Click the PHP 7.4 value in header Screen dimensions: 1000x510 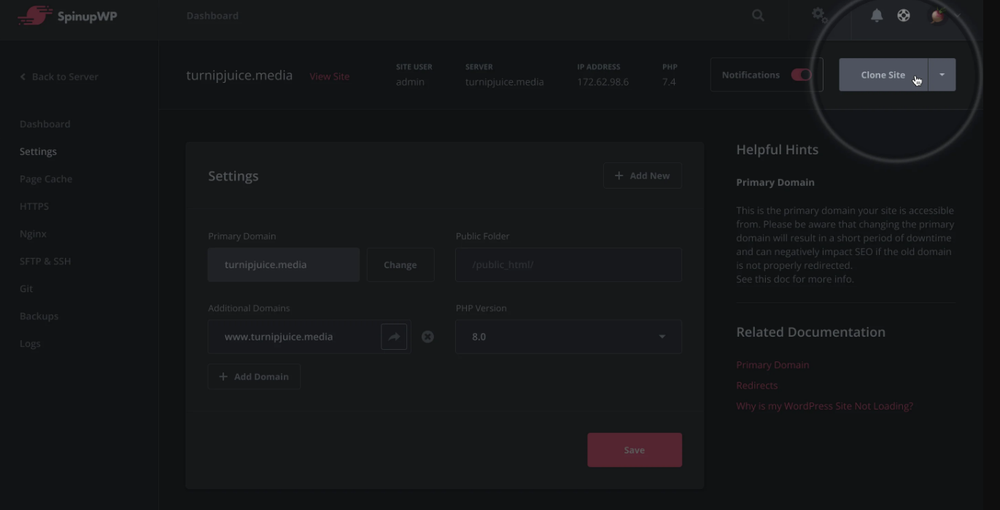pyautogui.click(x=668, y=82)
